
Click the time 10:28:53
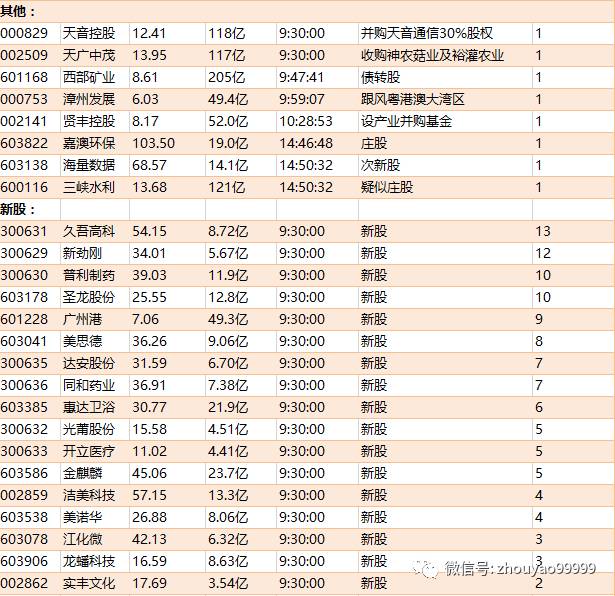coord(306,121)
